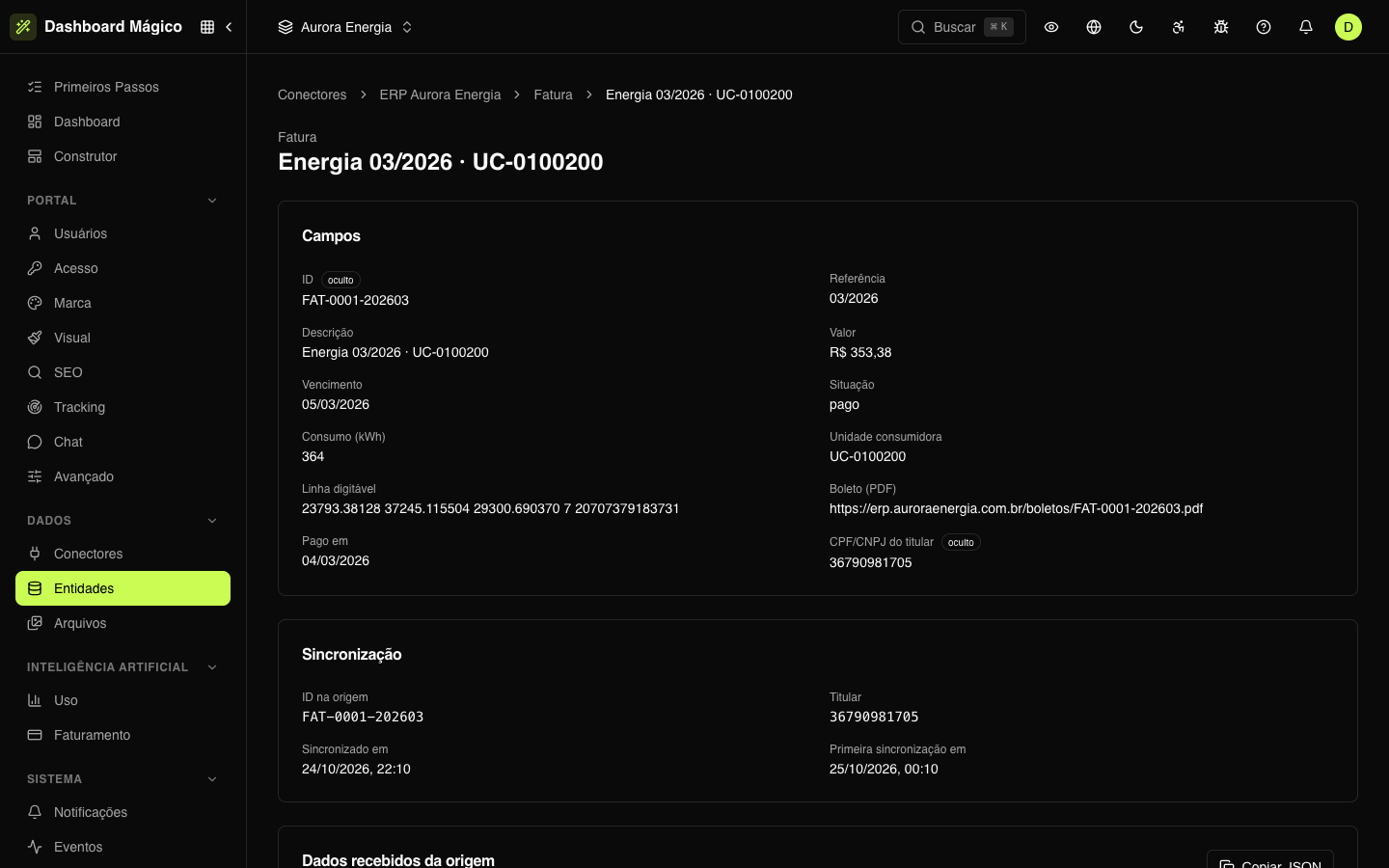The width and height of the screenshot is (1389, 868).
Task: Focus the Buscar search field
Action: coord(962,27)
